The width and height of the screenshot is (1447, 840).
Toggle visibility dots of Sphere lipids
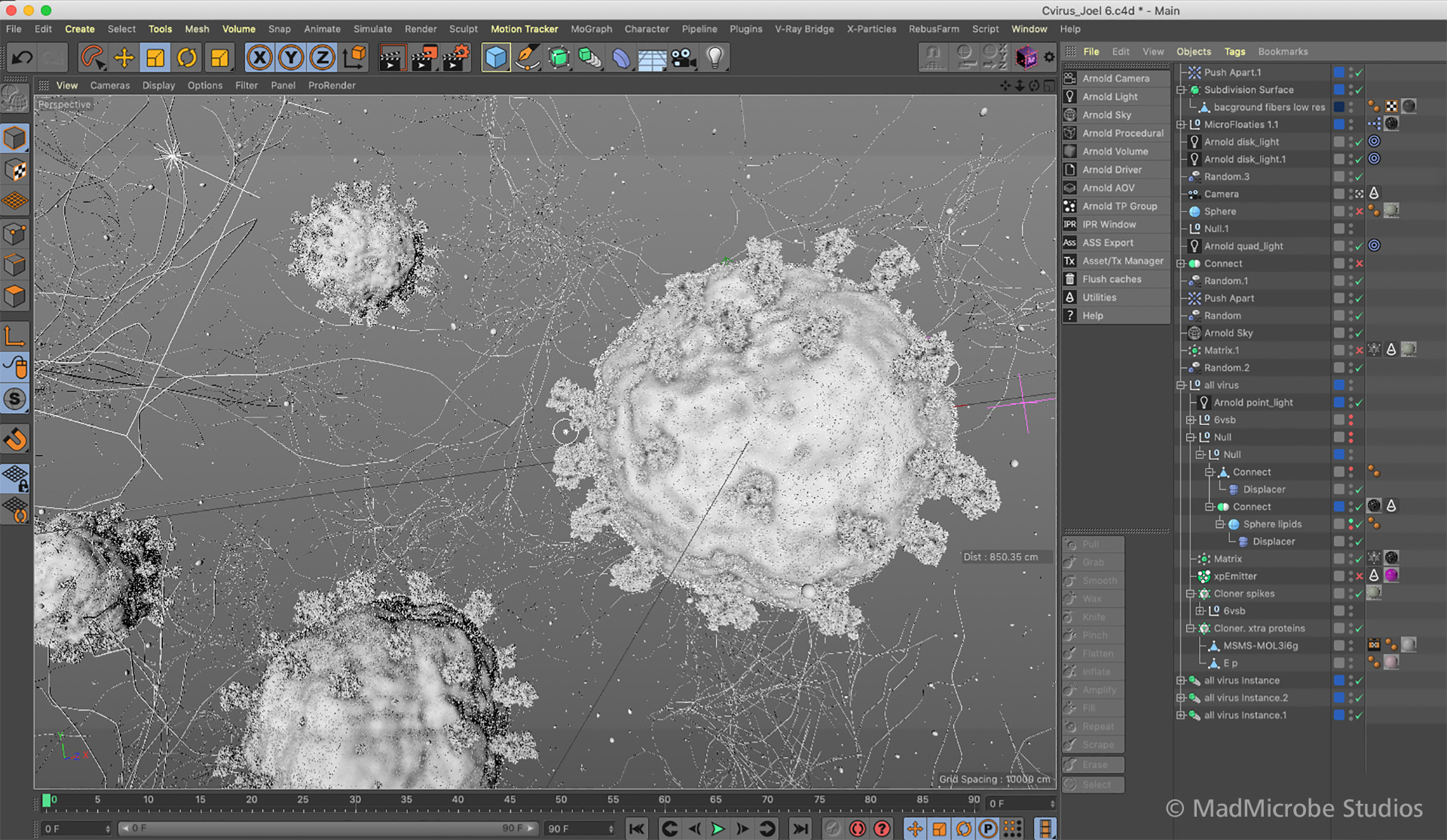tap(1351, 524)
